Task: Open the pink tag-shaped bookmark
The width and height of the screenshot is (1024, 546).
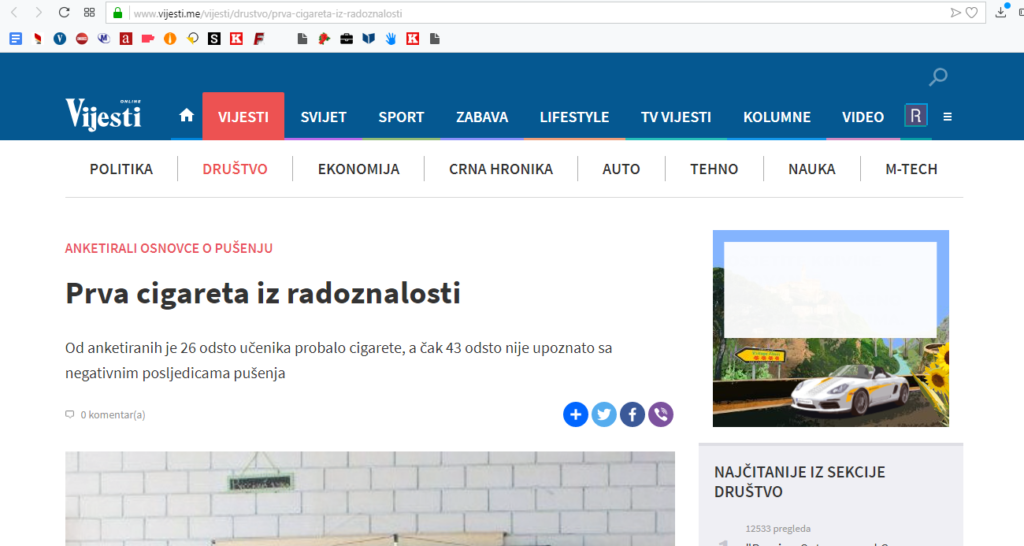Action: click(x=148, y=39)
